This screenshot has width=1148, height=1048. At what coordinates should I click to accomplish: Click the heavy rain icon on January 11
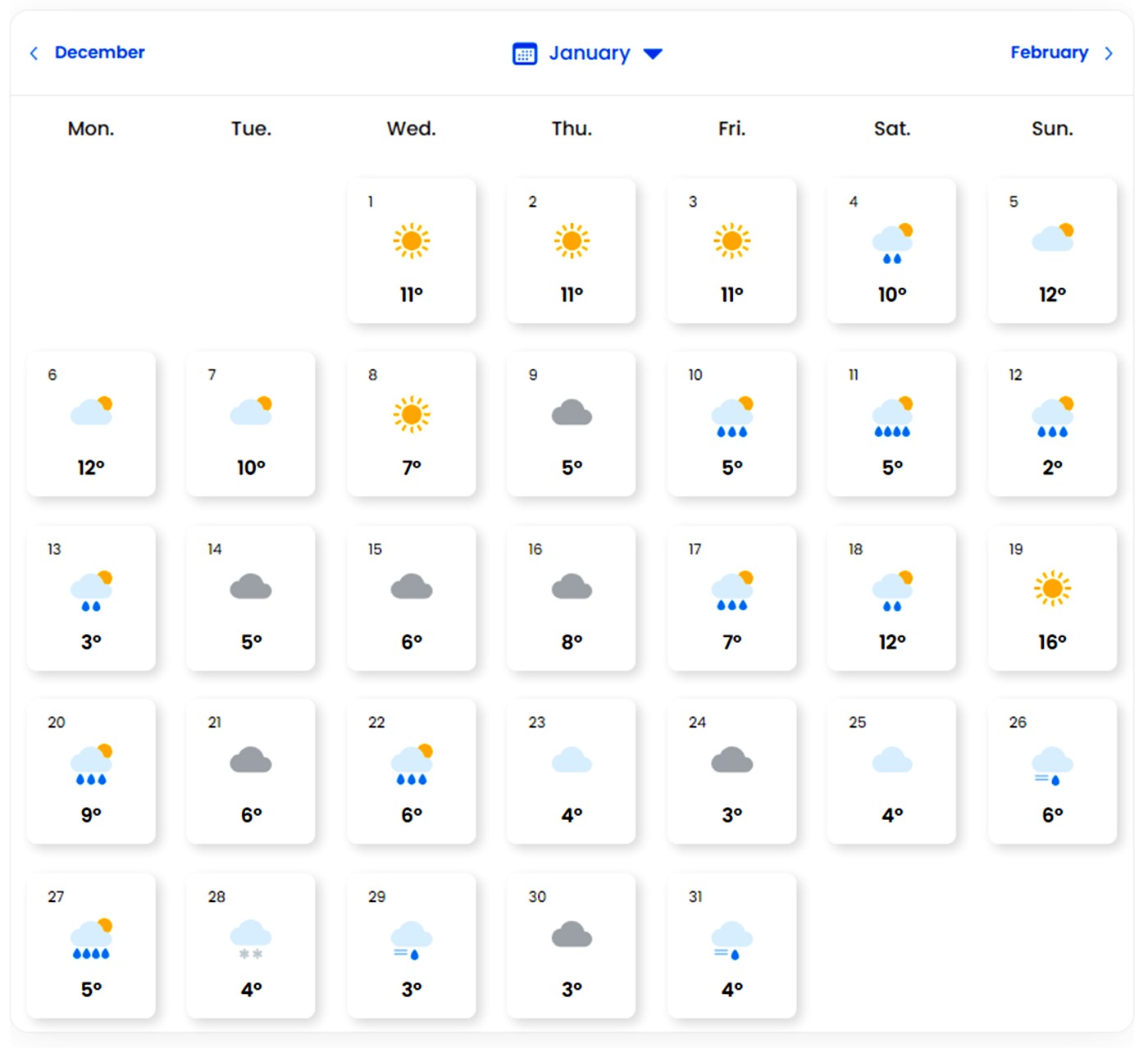[x=892, y=417]
